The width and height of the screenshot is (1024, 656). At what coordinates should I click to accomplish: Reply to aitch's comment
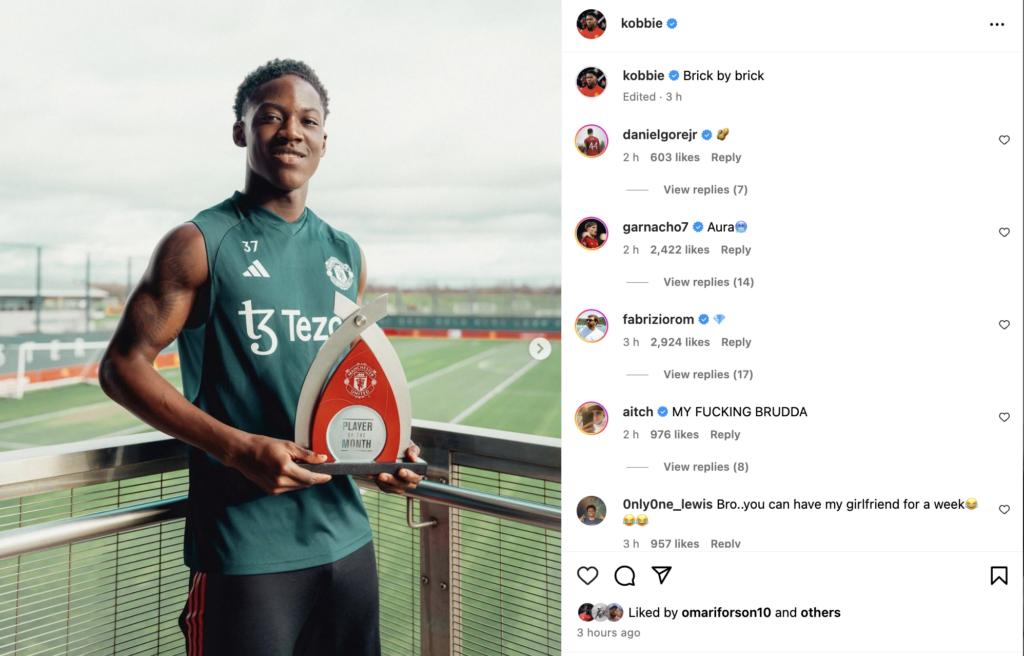pyautogui.click(x=725, y=435)
